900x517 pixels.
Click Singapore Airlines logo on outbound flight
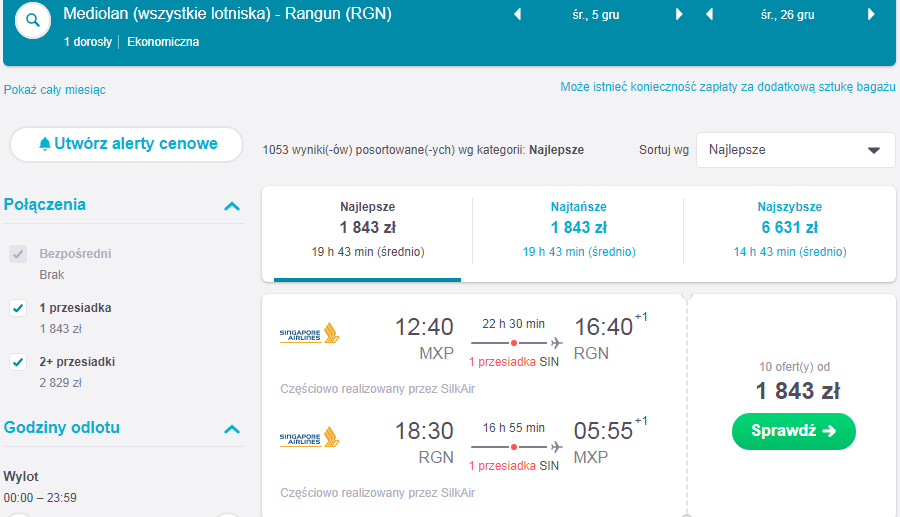coord(309,333)
